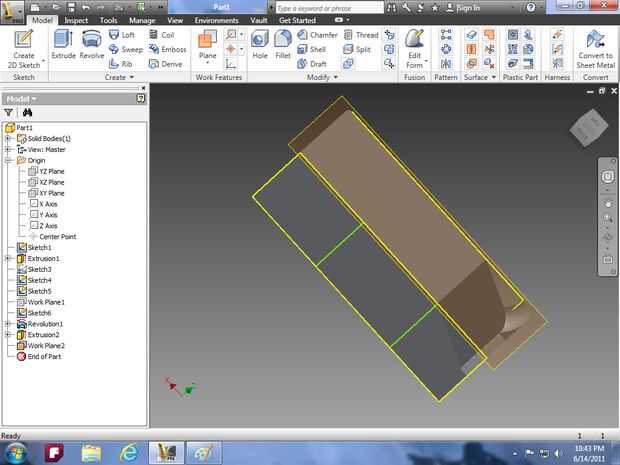
Task: Open the Help question mark button
Action: 531,7
